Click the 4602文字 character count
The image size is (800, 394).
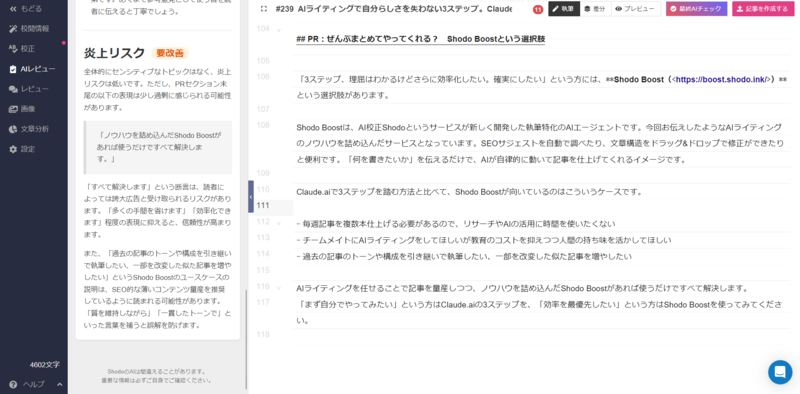[x=45, y=365]
